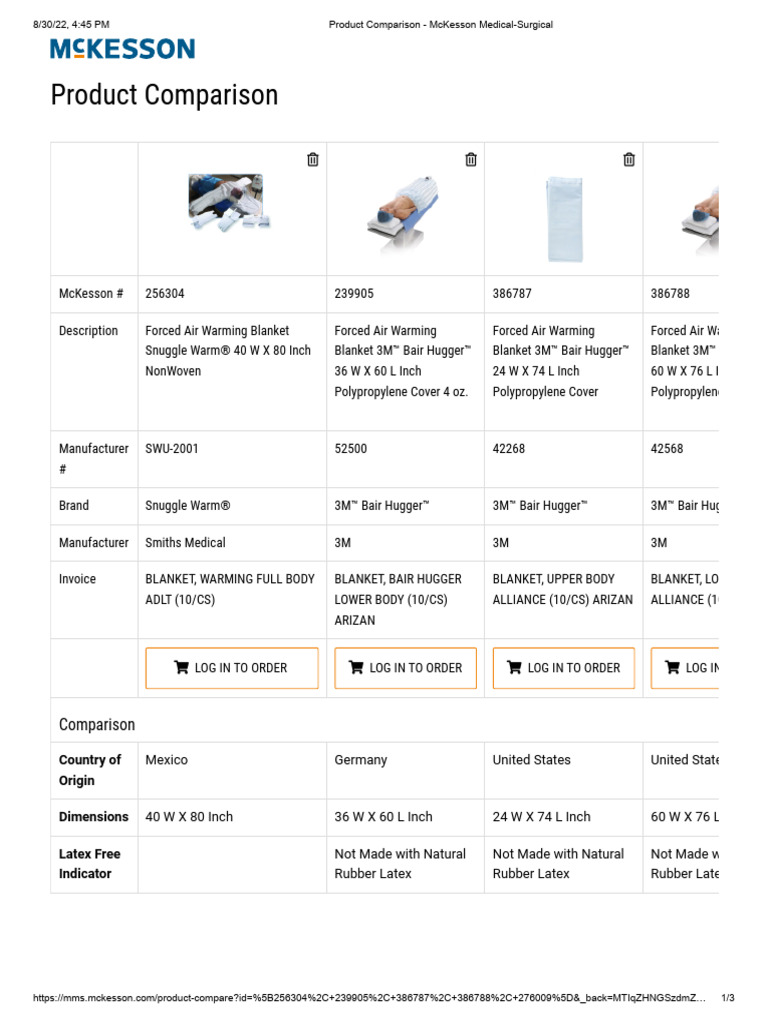The image size is (768, 1024).
Task: Click trash icon for product 386787
Action: (x=629, y=159)
